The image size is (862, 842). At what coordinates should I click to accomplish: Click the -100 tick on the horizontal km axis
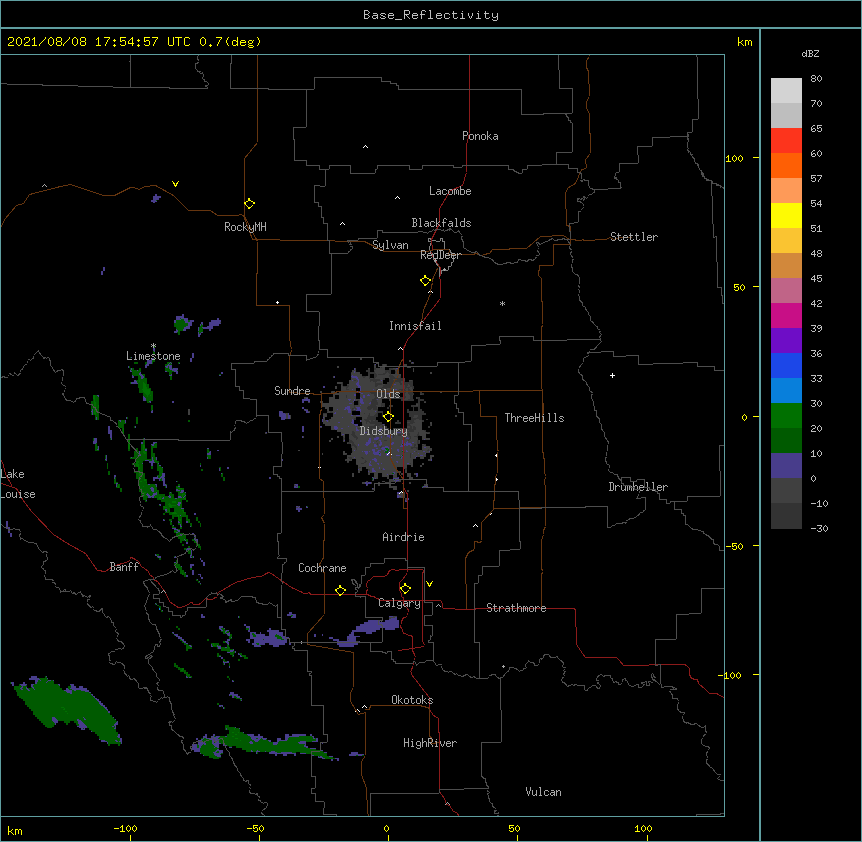tap(125, 828)
